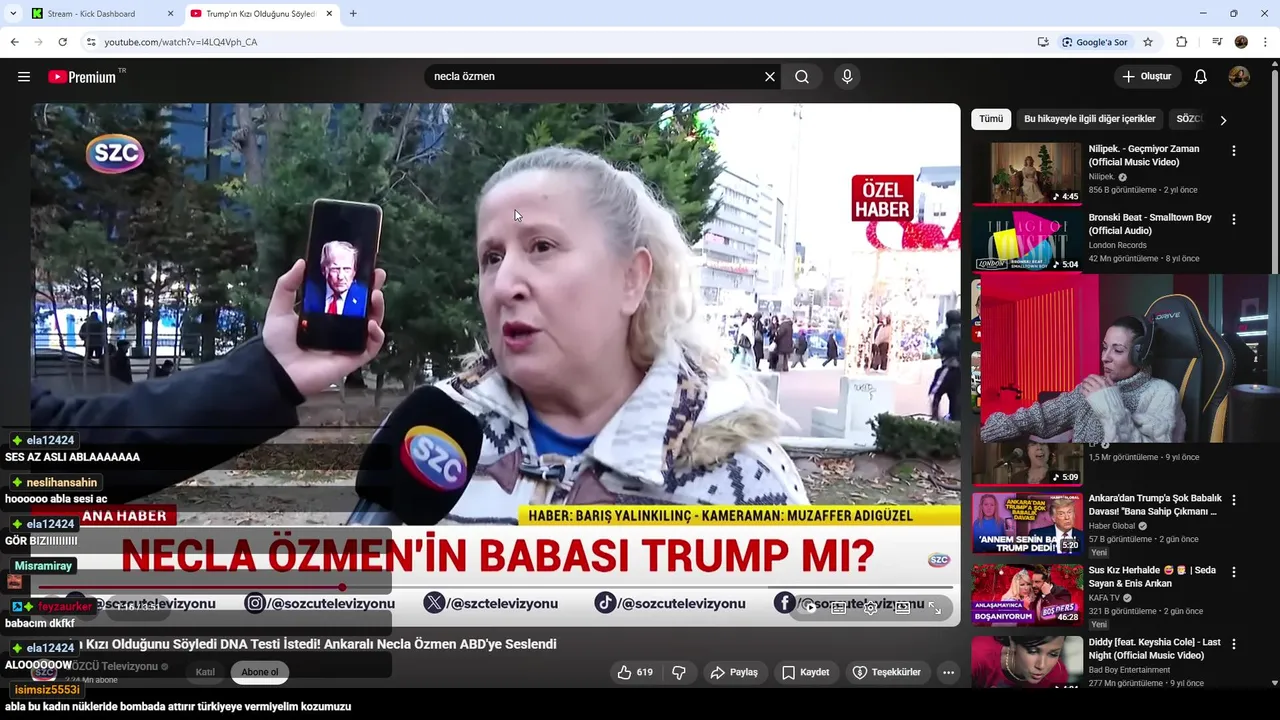The image size is (1280, 720).
Task: Click the 5:09 thumbnail under the webcam overlay
Action: coord(1027,464)
